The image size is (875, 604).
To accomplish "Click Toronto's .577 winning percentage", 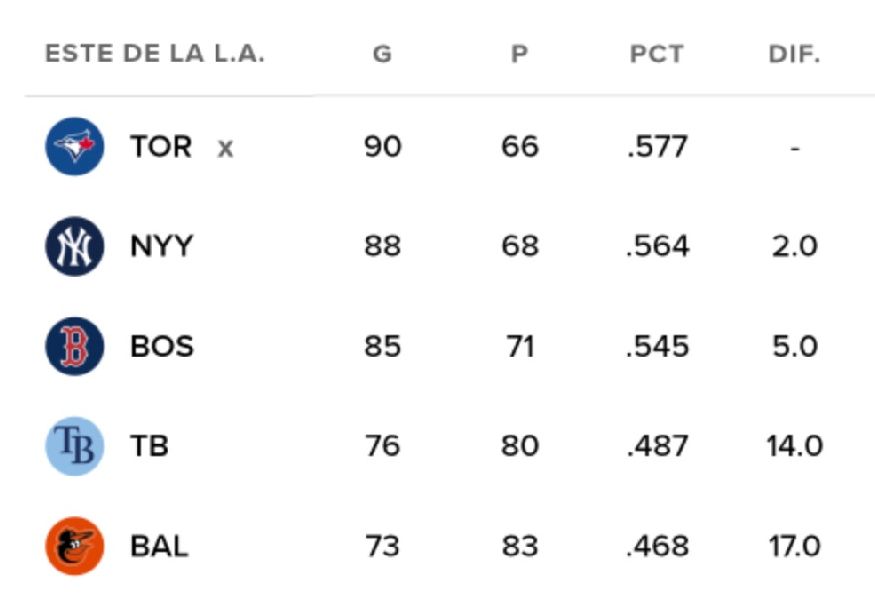I will tap(657, 147).
